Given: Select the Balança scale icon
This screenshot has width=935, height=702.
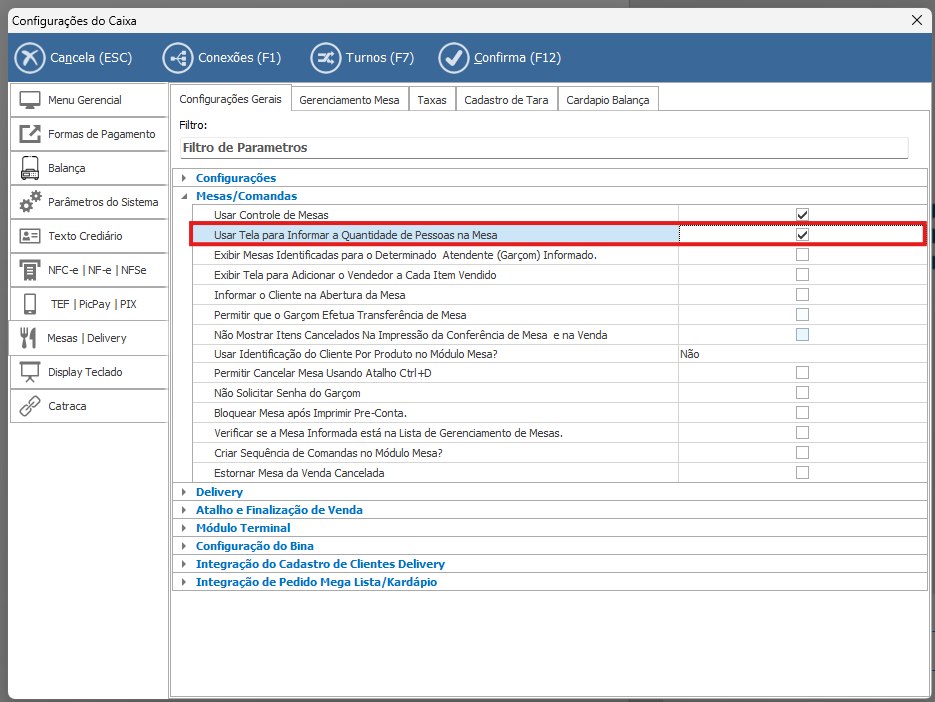Looking at the screenshot, I should (x=30, y=168).
